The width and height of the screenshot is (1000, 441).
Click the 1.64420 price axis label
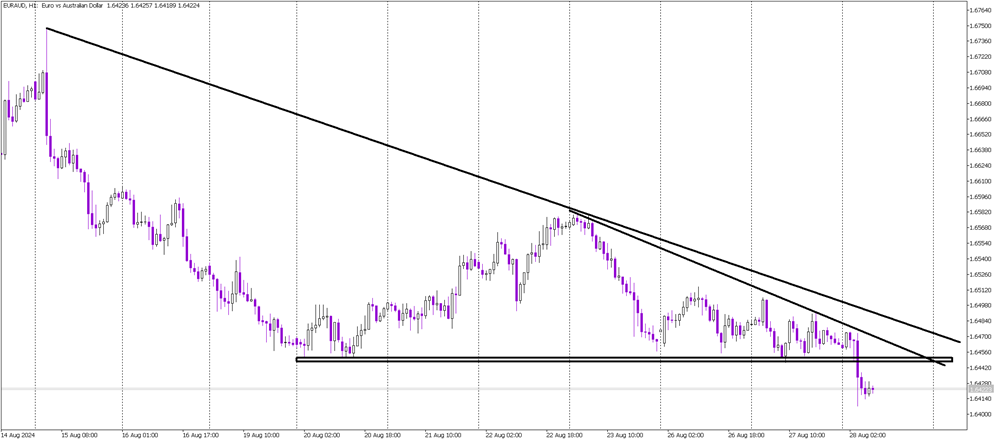point(980,367)
